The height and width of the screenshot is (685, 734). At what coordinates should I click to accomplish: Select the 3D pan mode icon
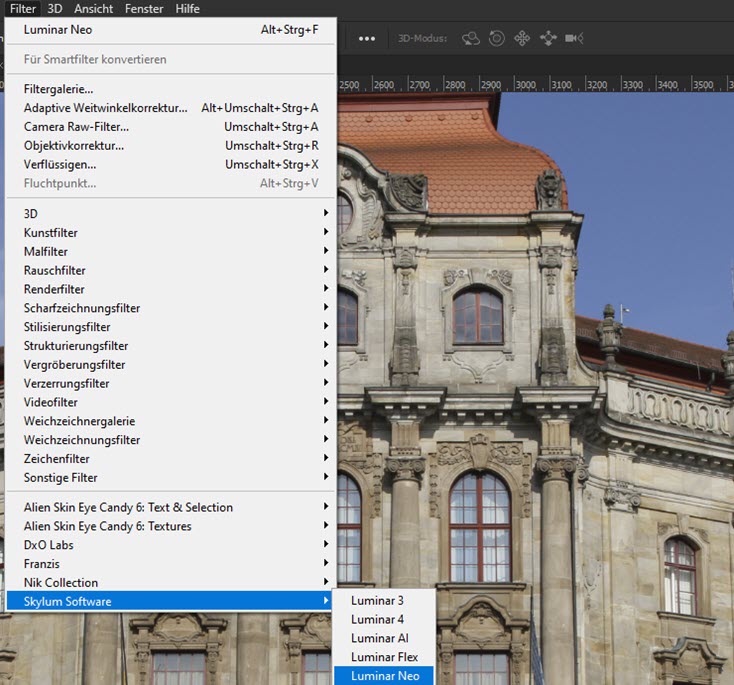(522, 38)
